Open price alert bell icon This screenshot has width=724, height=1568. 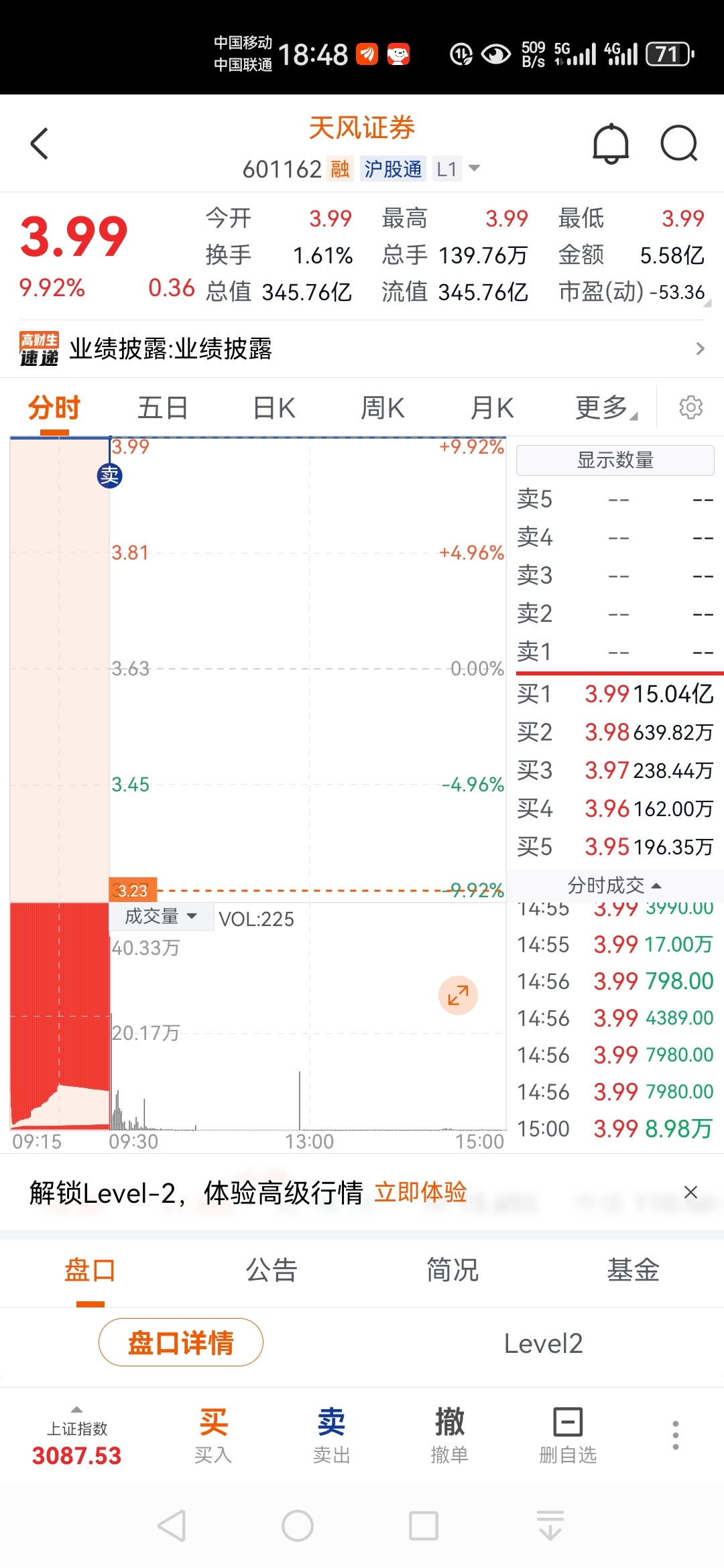611,143
